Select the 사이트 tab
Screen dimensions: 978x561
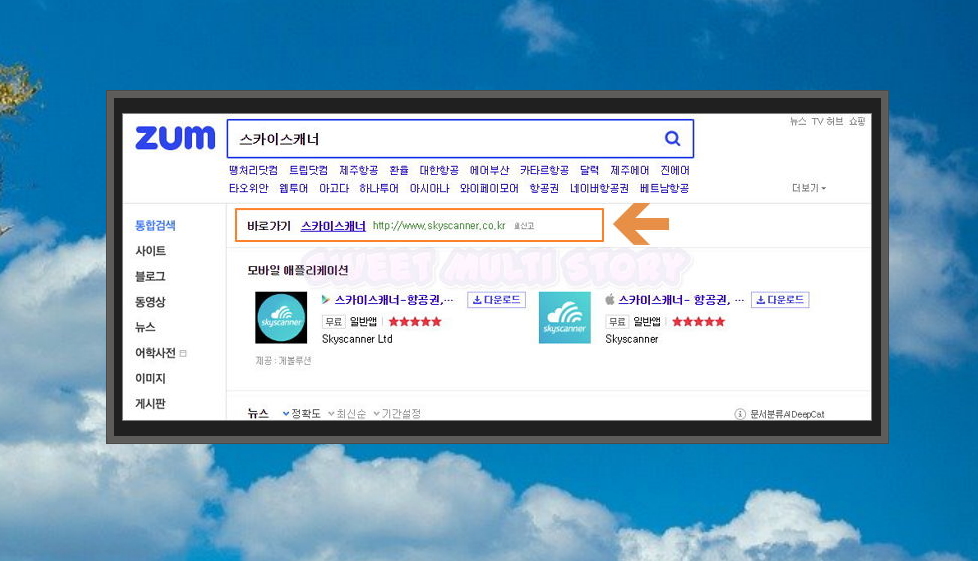(x=150, y=251)
